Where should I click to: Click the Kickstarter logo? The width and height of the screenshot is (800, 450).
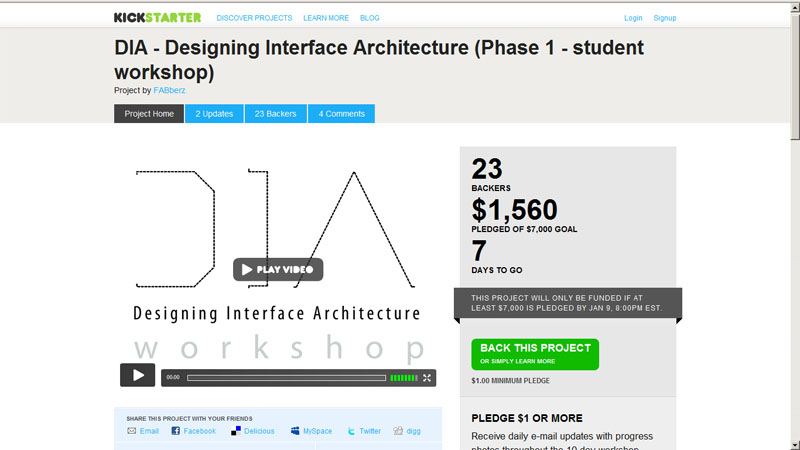[157, 18]
